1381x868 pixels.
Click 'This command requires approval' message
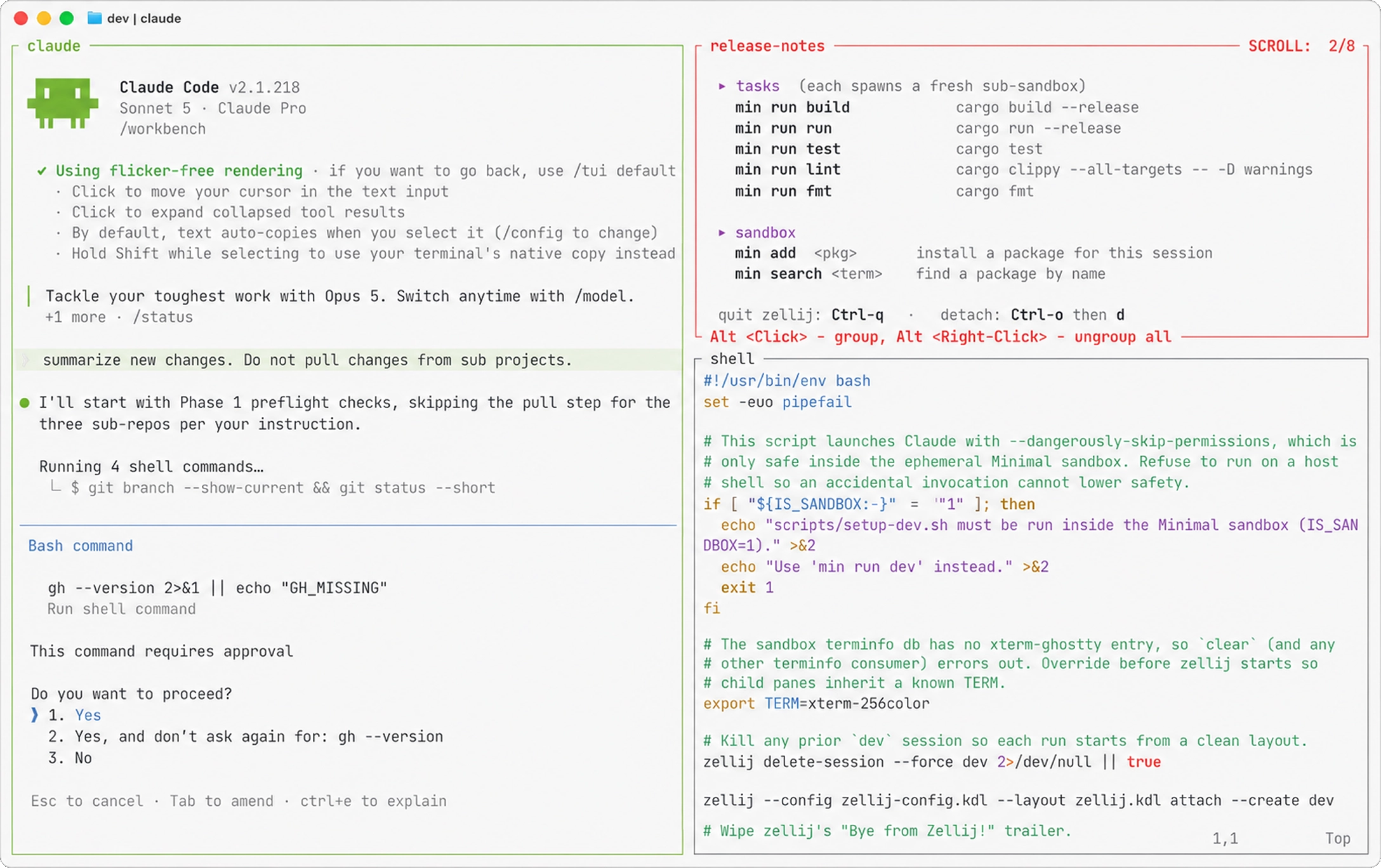[x=162, y=652]
